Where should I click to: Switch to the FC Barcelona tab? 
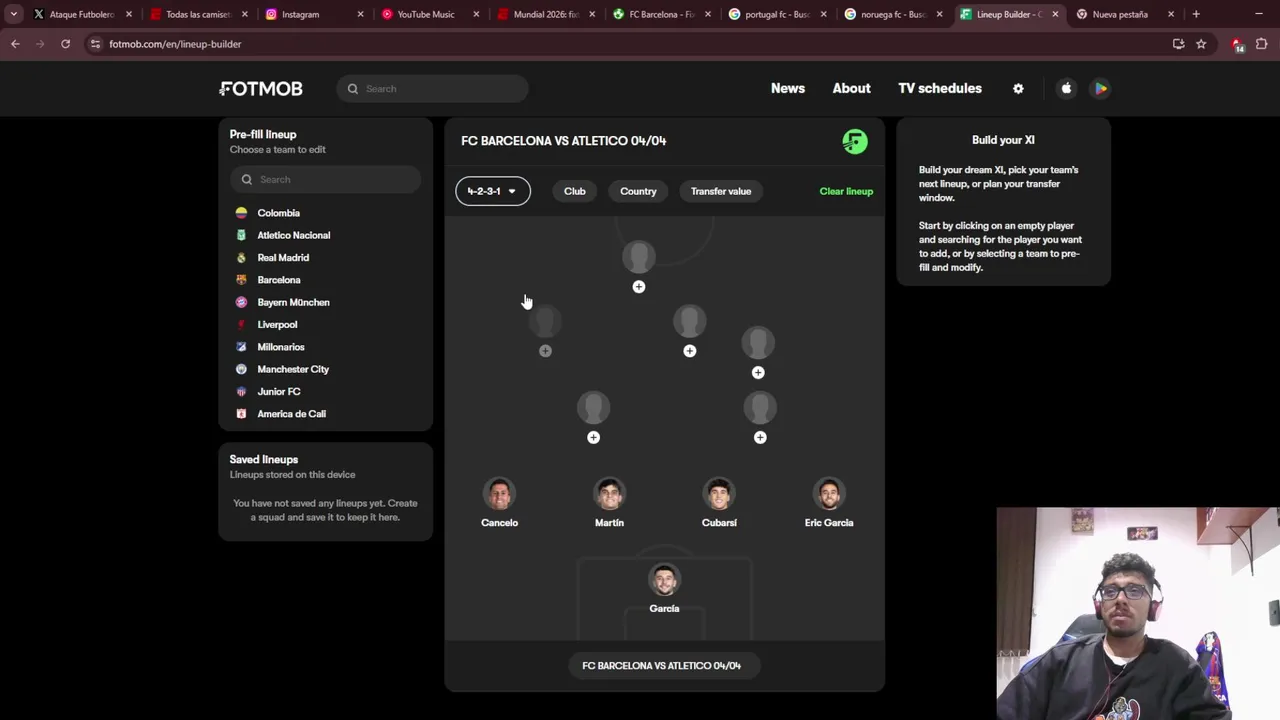pyautogui.click(x=661, y=14)
